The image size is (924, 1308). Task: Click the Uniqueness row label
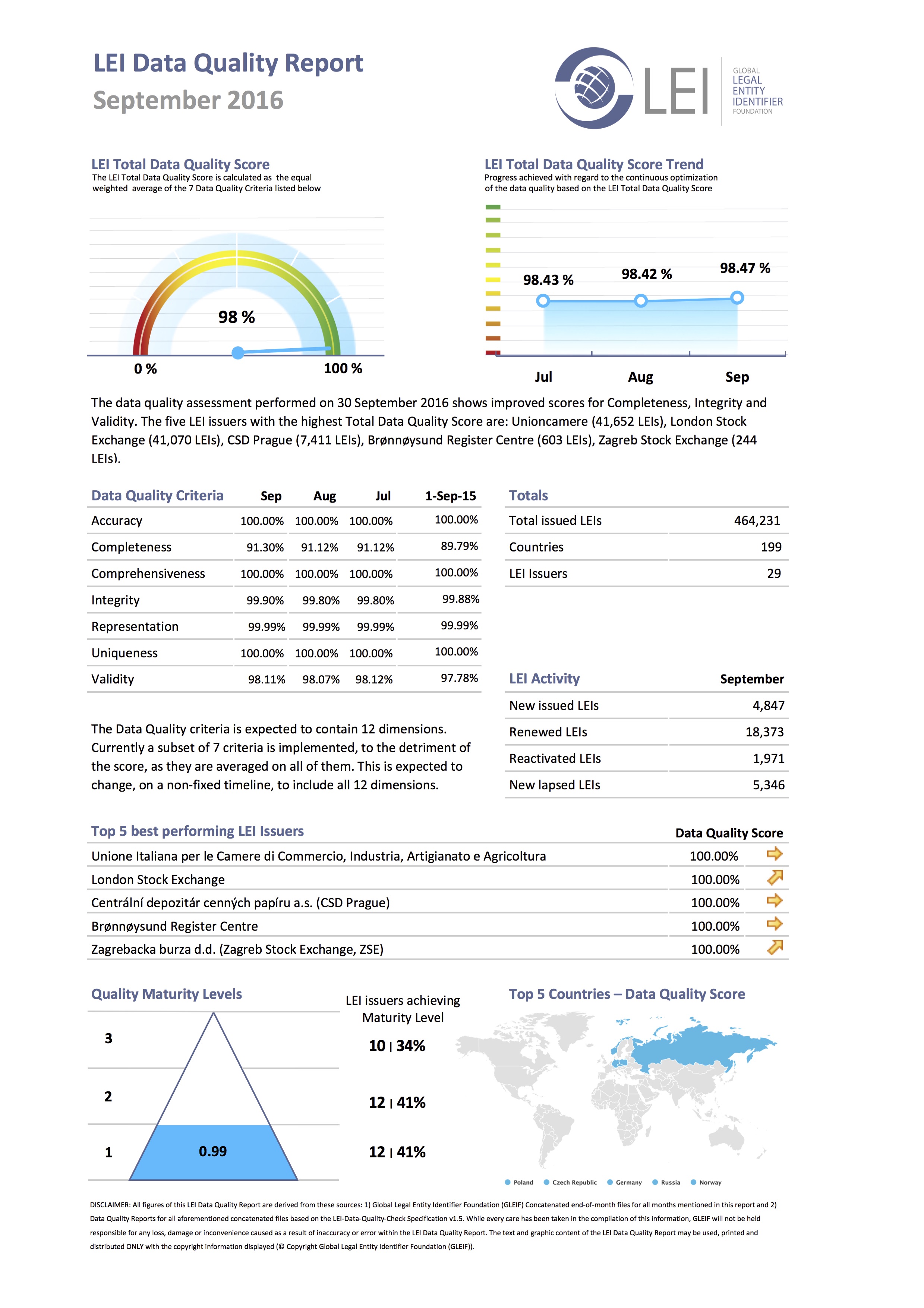coord(124,653)
